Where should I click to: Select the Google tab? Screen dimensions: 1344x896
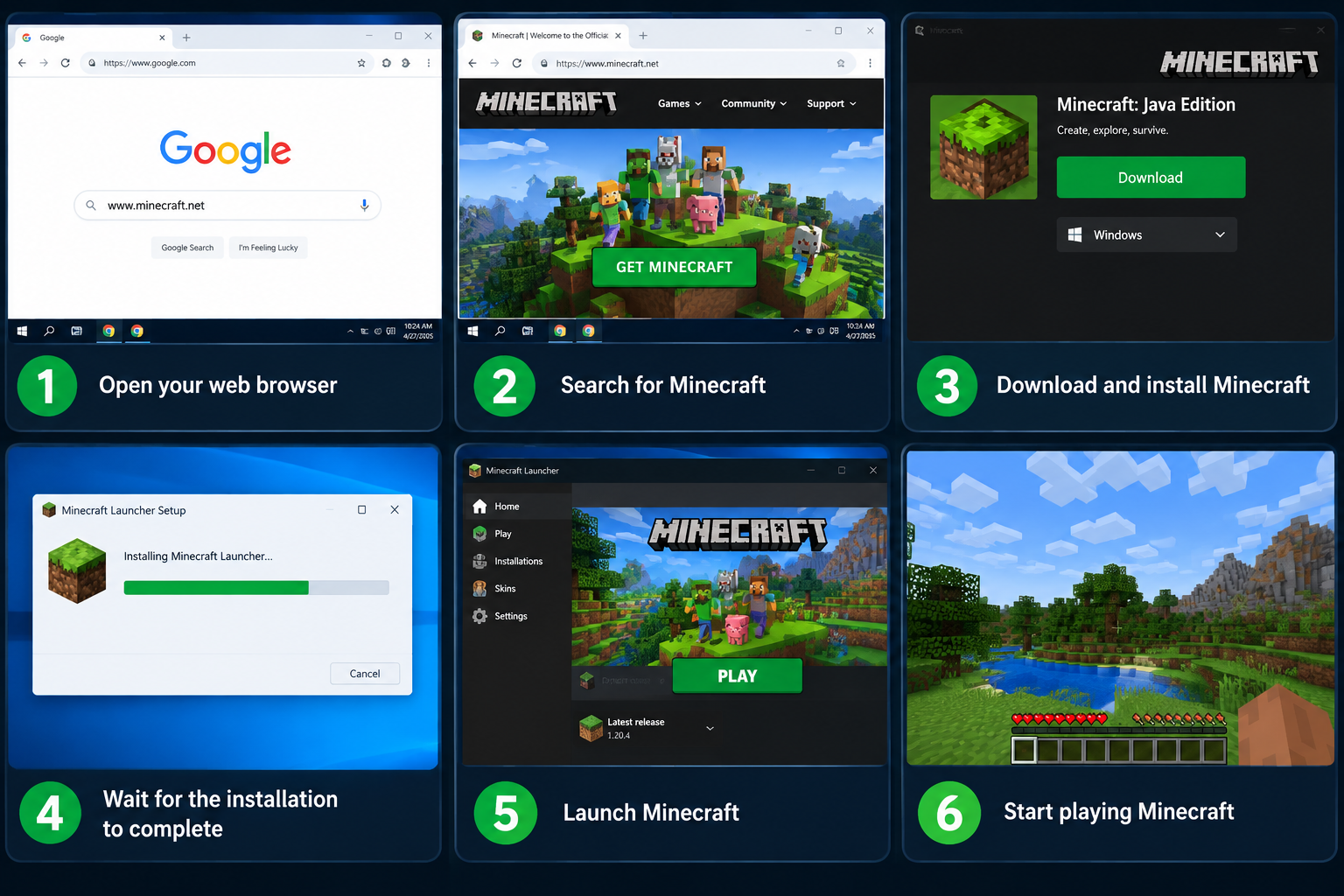[92, 38]
